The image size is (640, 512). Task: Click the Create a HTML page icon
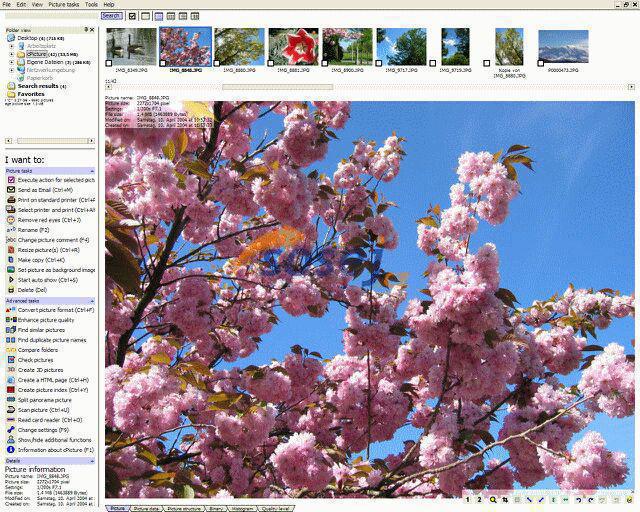(11, 380)
